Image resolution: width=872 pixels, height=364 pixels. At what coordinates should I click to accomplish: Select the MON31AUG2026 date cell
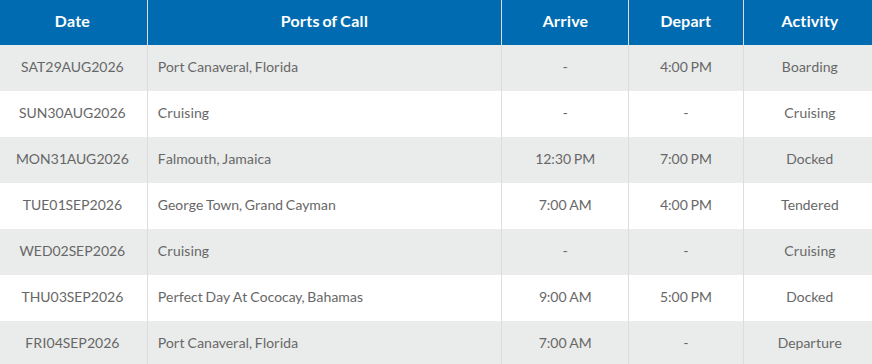(x=72, y=160)
